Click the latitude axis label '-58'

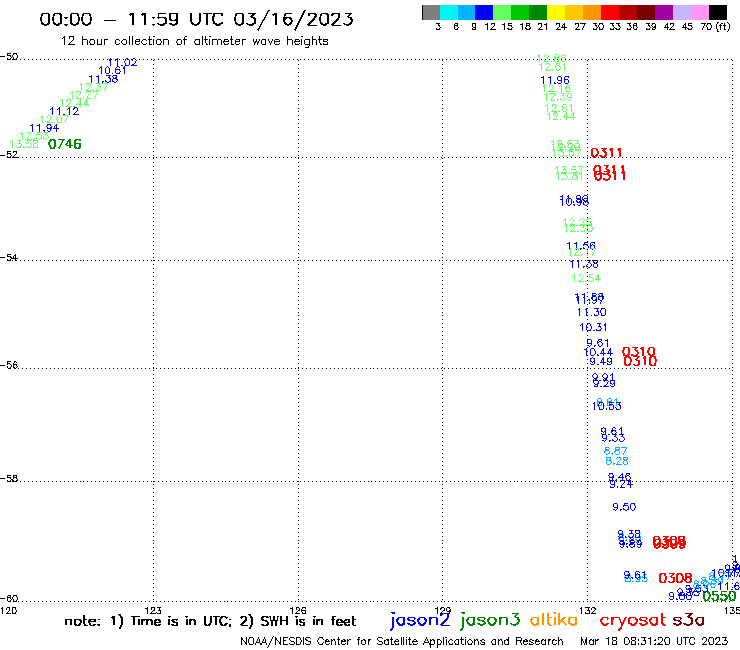coord(9,479)
